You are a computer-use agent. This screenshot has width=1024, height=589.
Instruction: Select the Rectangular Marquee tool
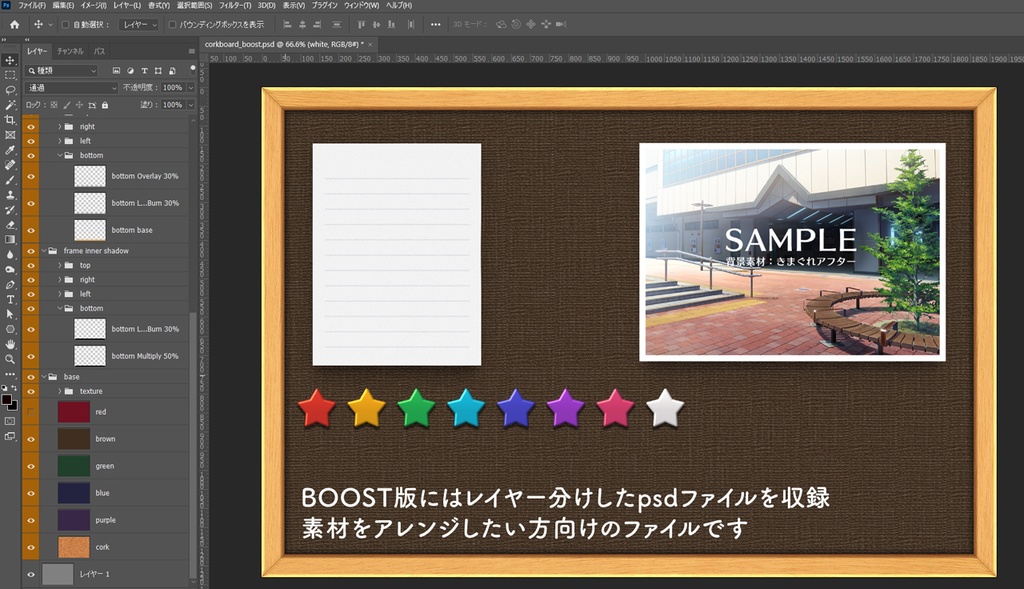click(x=10, y=75)
